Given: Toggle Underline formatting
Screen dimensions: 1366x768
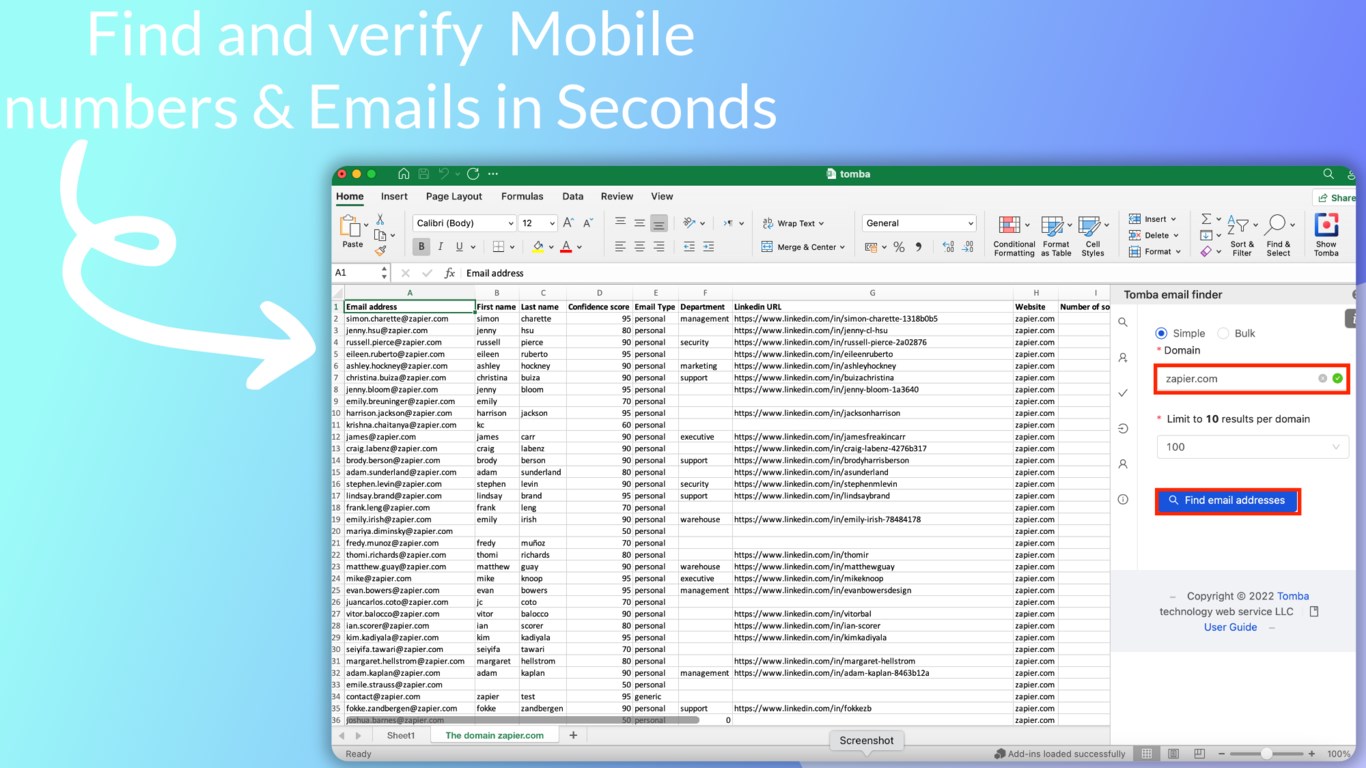Looking at the screenshot, I should [460, 247].
